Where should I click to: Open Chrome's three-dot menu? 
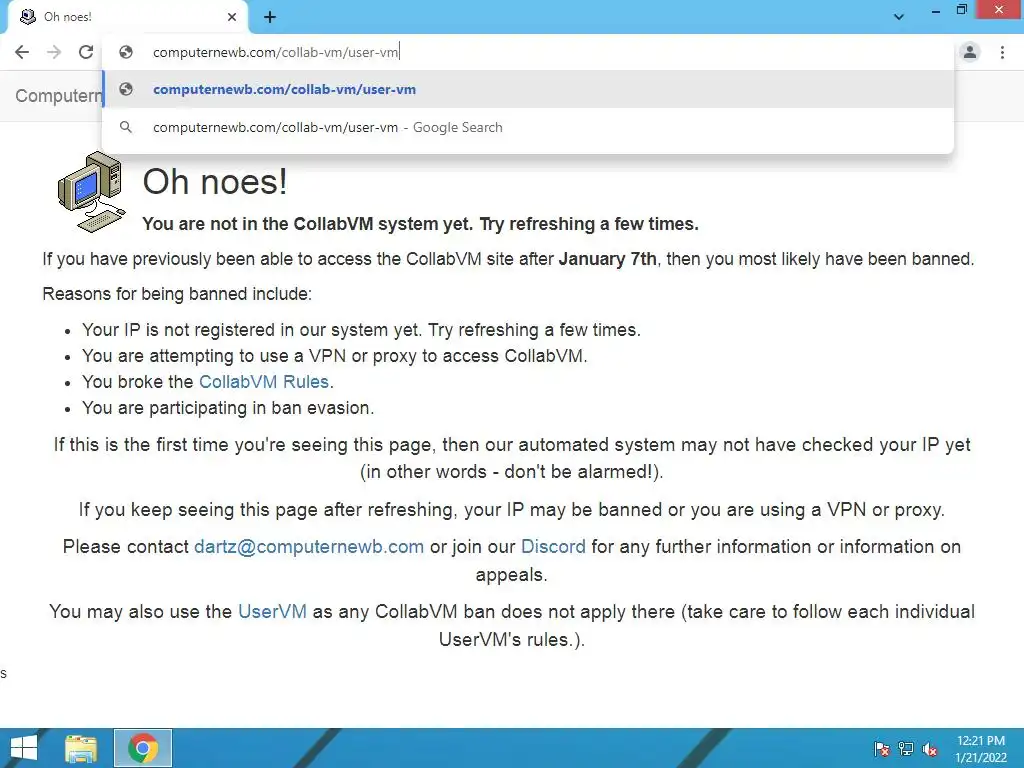point(1002,52)
